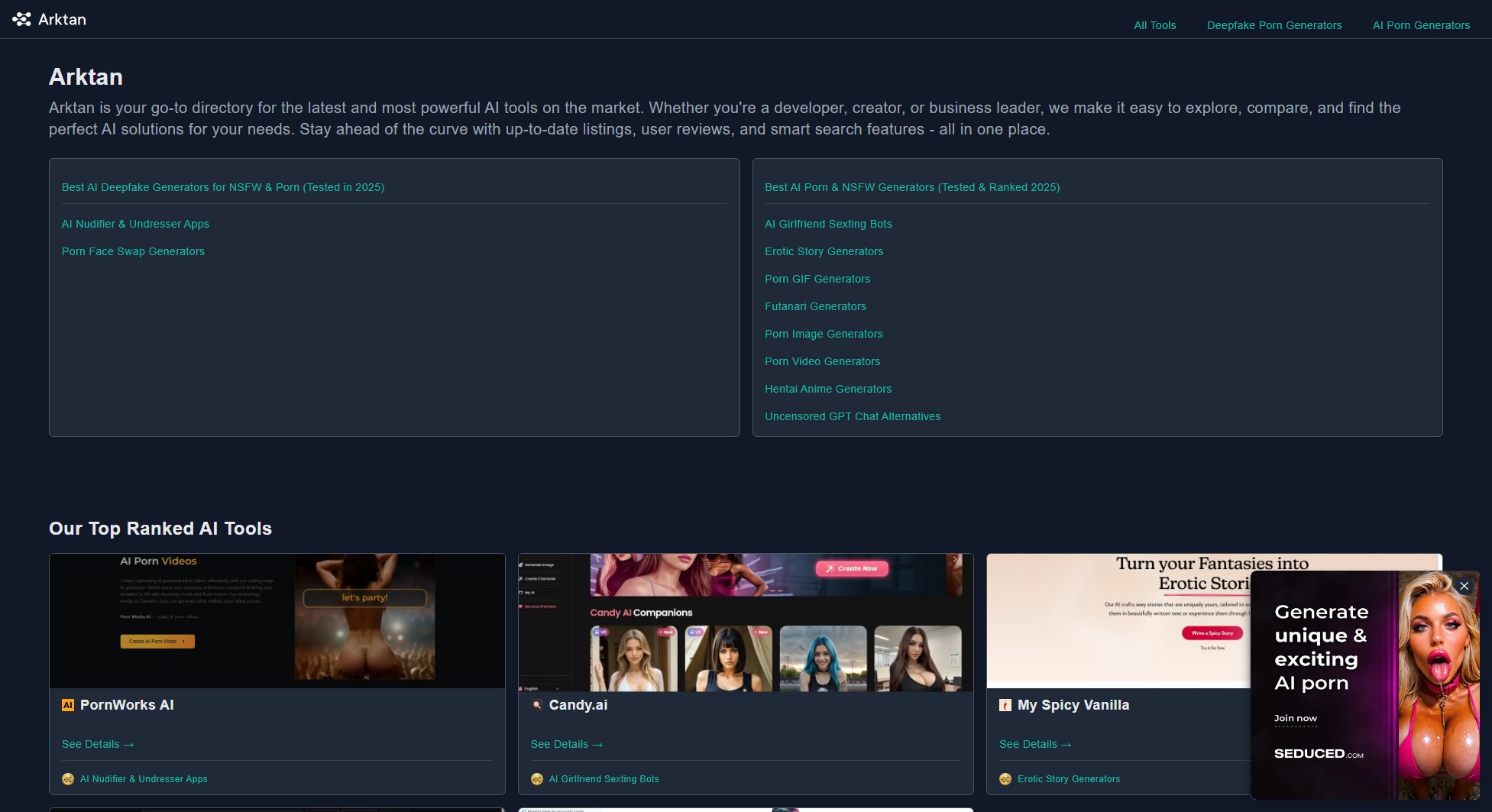Image resolution: width=1492 pixels, height=812 pixels.
Task: Open Best AI Deepfake Generators for NSFW link
Action: pyautogui.click(x=222, y=187)
